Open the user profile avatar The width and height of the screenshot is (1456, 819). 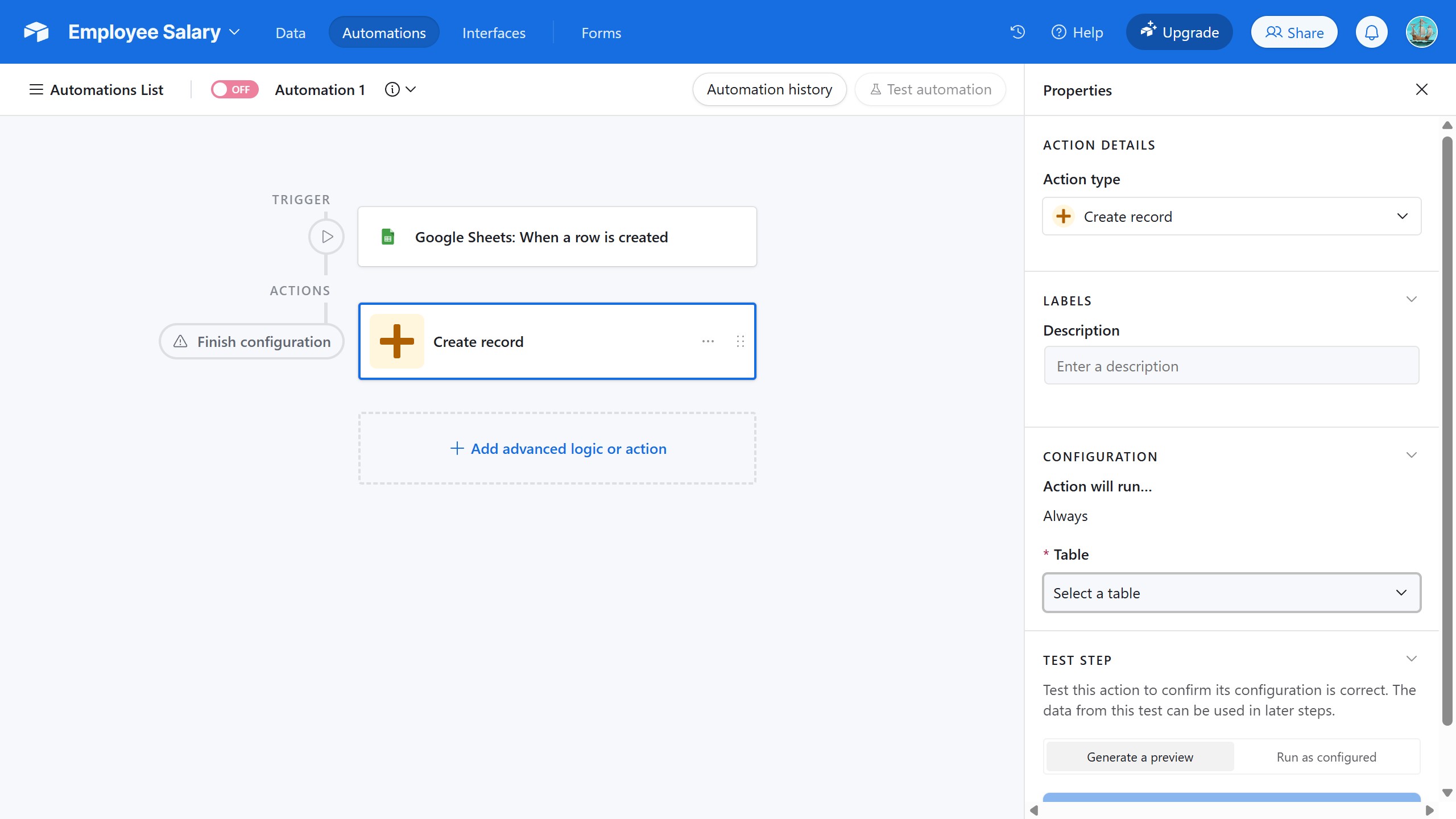point(1421,32)
